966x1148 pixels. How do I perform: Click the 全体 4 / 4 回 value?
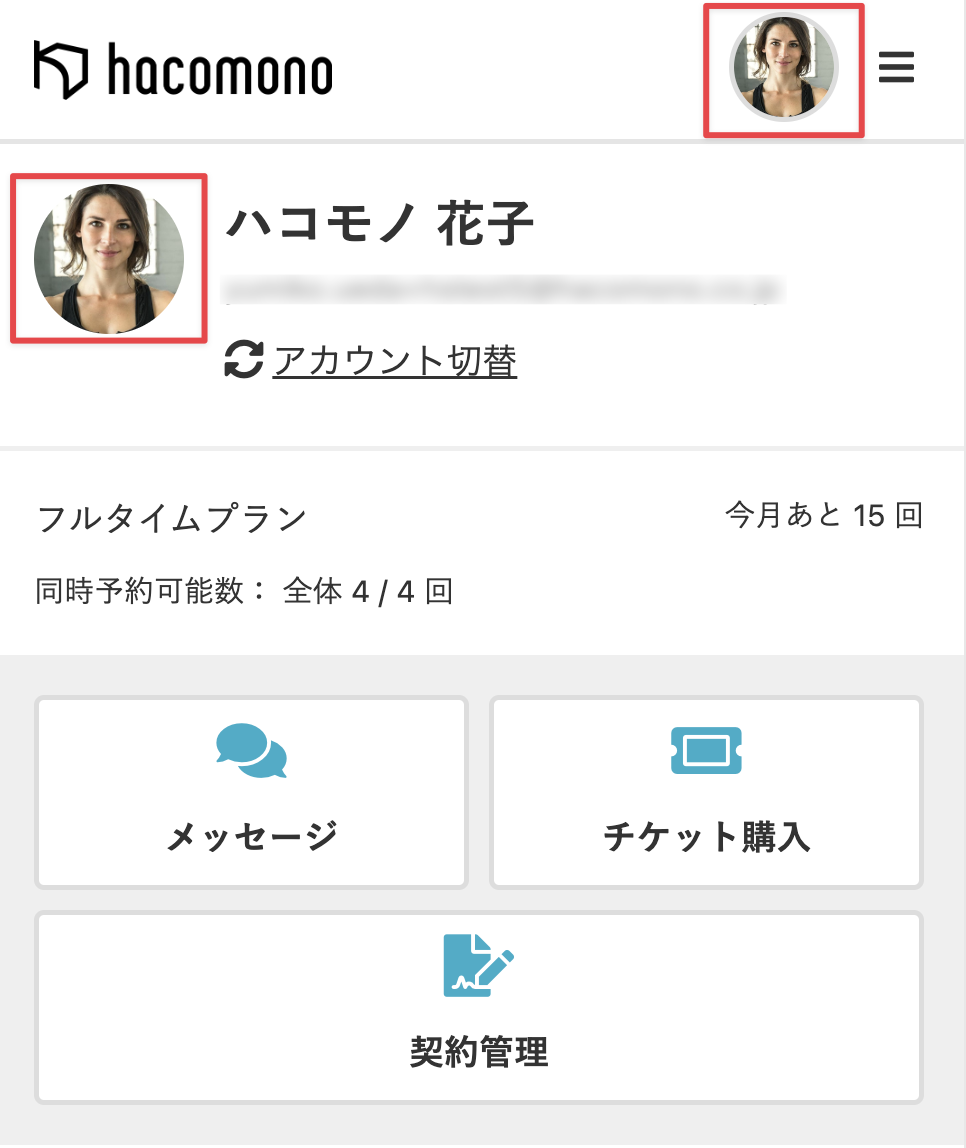[368, 592]
